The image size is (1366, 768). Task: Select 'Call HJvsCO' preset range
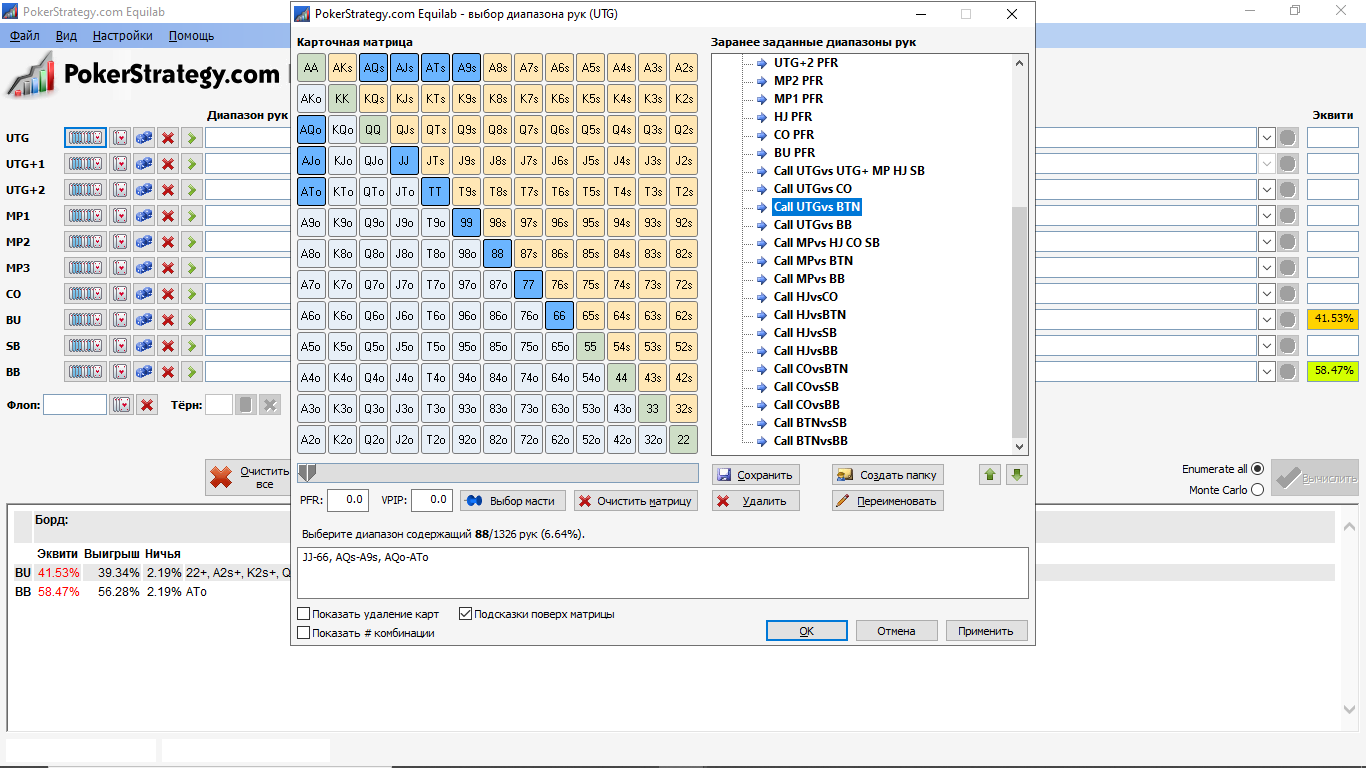806,297
